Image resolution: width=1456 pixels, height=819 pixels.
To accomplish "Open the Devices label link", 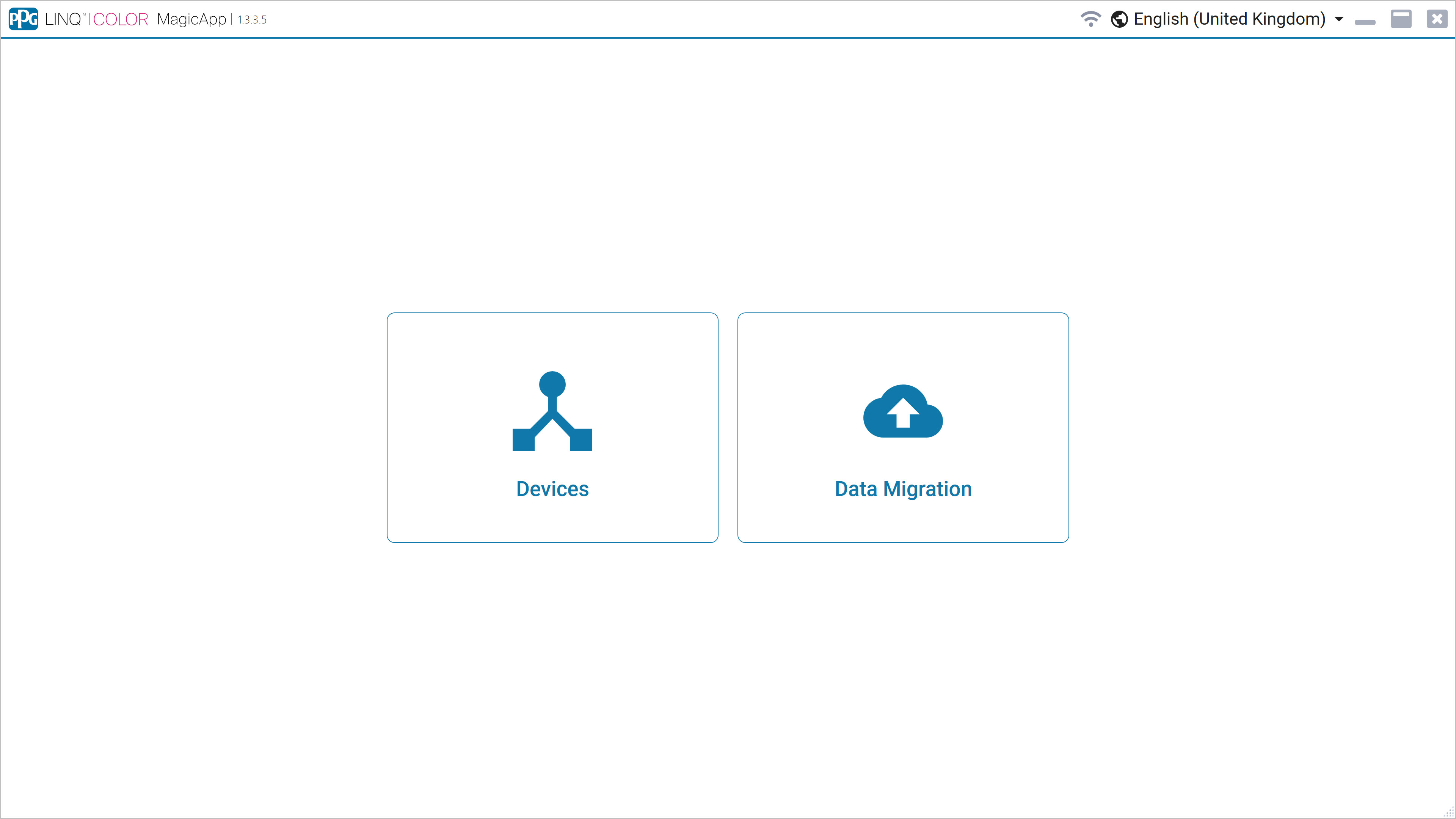I will [552, 489].
